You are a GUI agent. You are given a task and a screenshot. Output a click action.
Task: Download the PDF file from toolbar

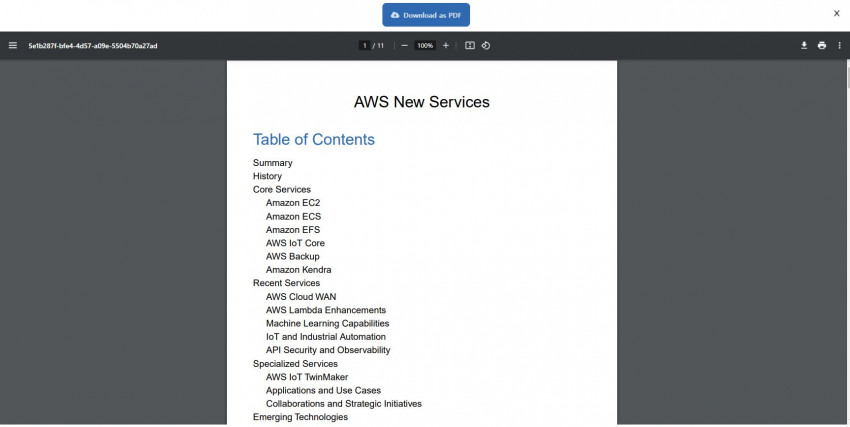pos(804,45)
